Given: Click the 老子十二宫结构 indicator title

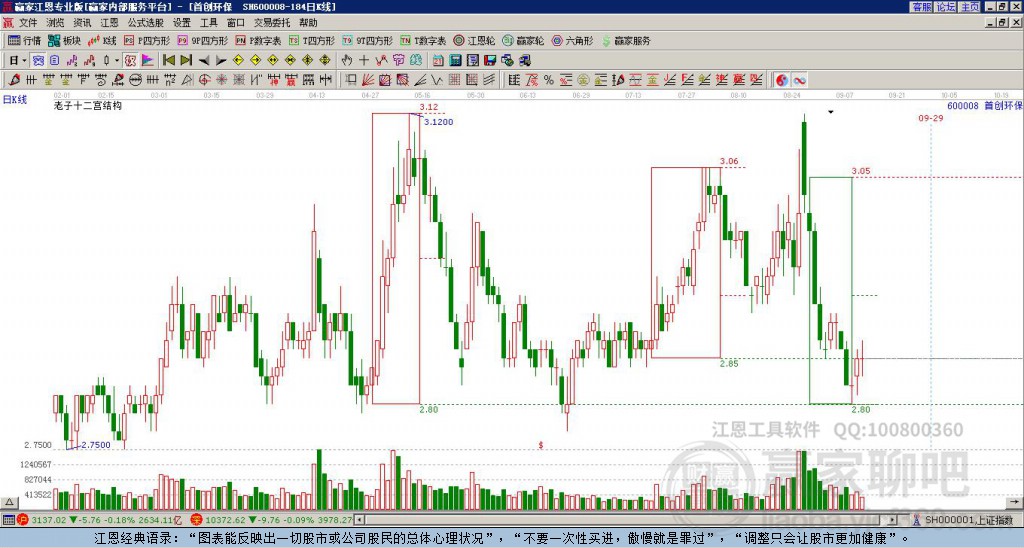Looking at the screenshot, I should pyautogui.click(x=88, y=105).
